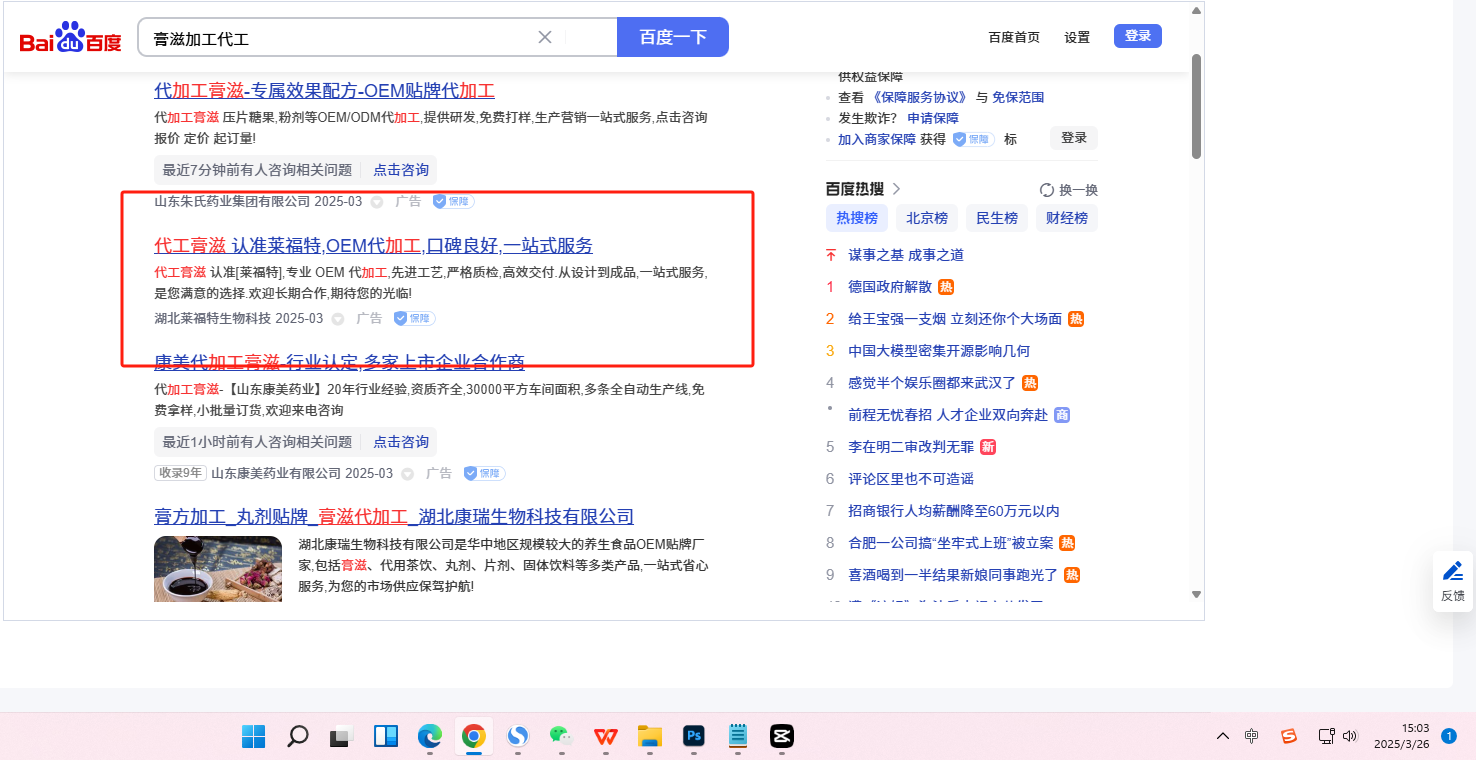Expand dropdown arrow beside 山东朱氏药业集团 2025-03
This screenshot has height=760, width=1476.
click(x=377, y=202)
